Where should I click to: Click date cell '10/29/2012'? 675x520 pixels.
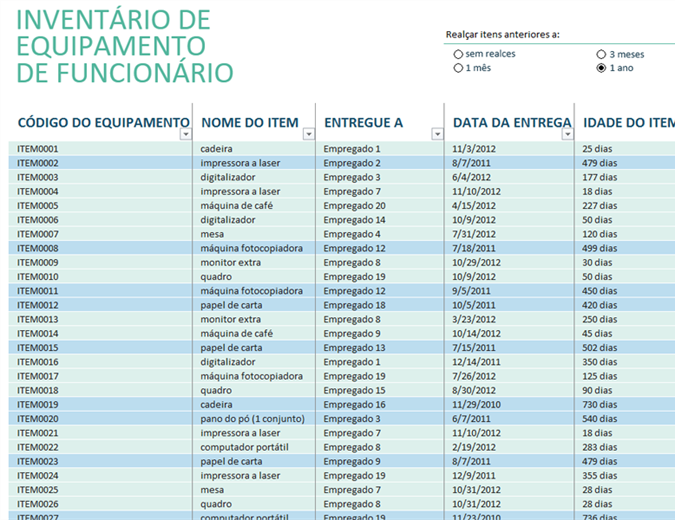pos(477,263)
